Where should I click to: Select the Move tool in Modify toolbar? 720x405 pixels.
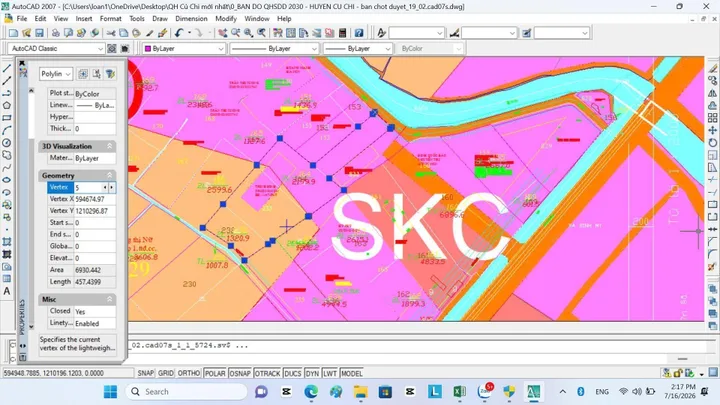coord(712,130)
